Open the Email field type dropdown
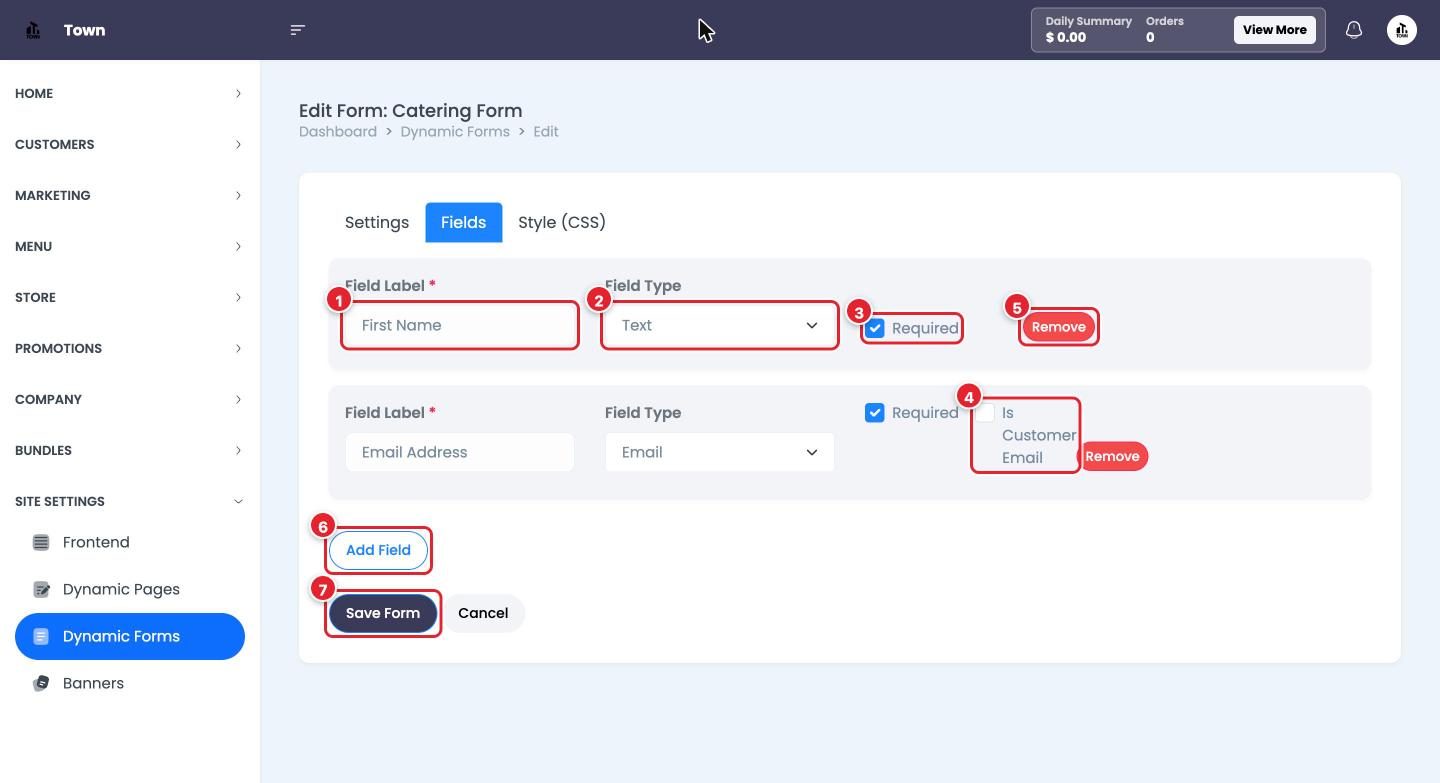The width and height of the screenshot is (1440, 783). [x=720, y=452]
